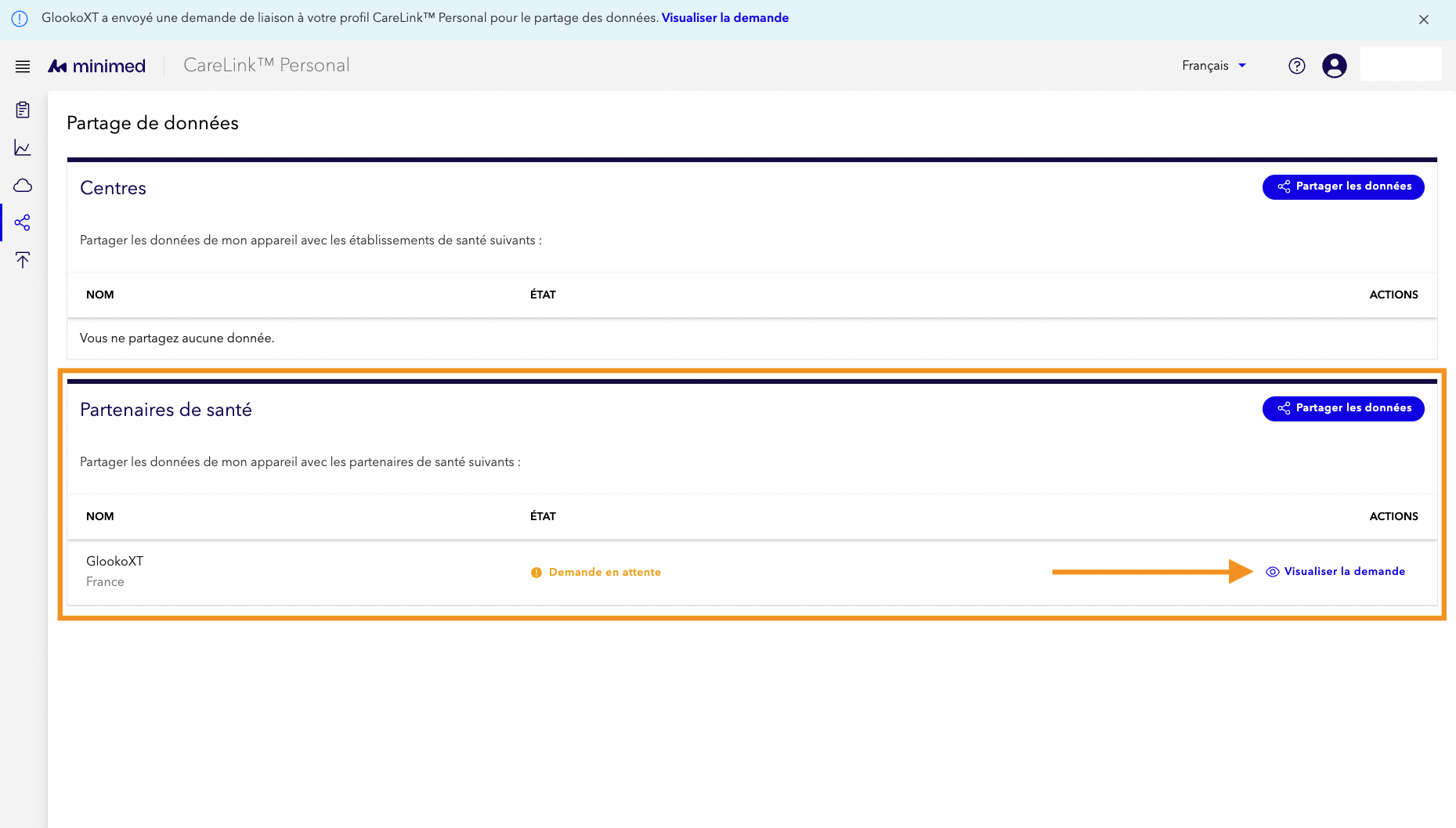Select the GlookoXT partner name
The image size is (1456, 828).
tap(115, 561)
